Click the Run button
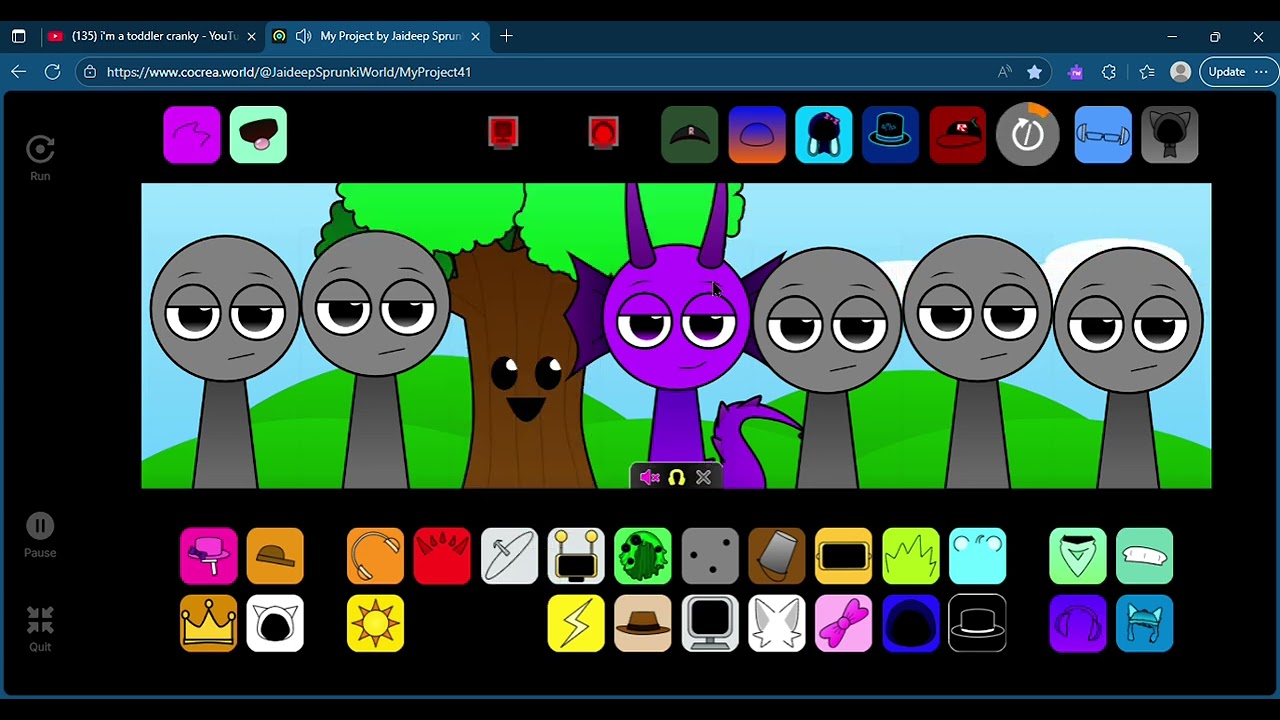Image resolution: width=1280 pixels, height=720 pixels. (40, 158)
